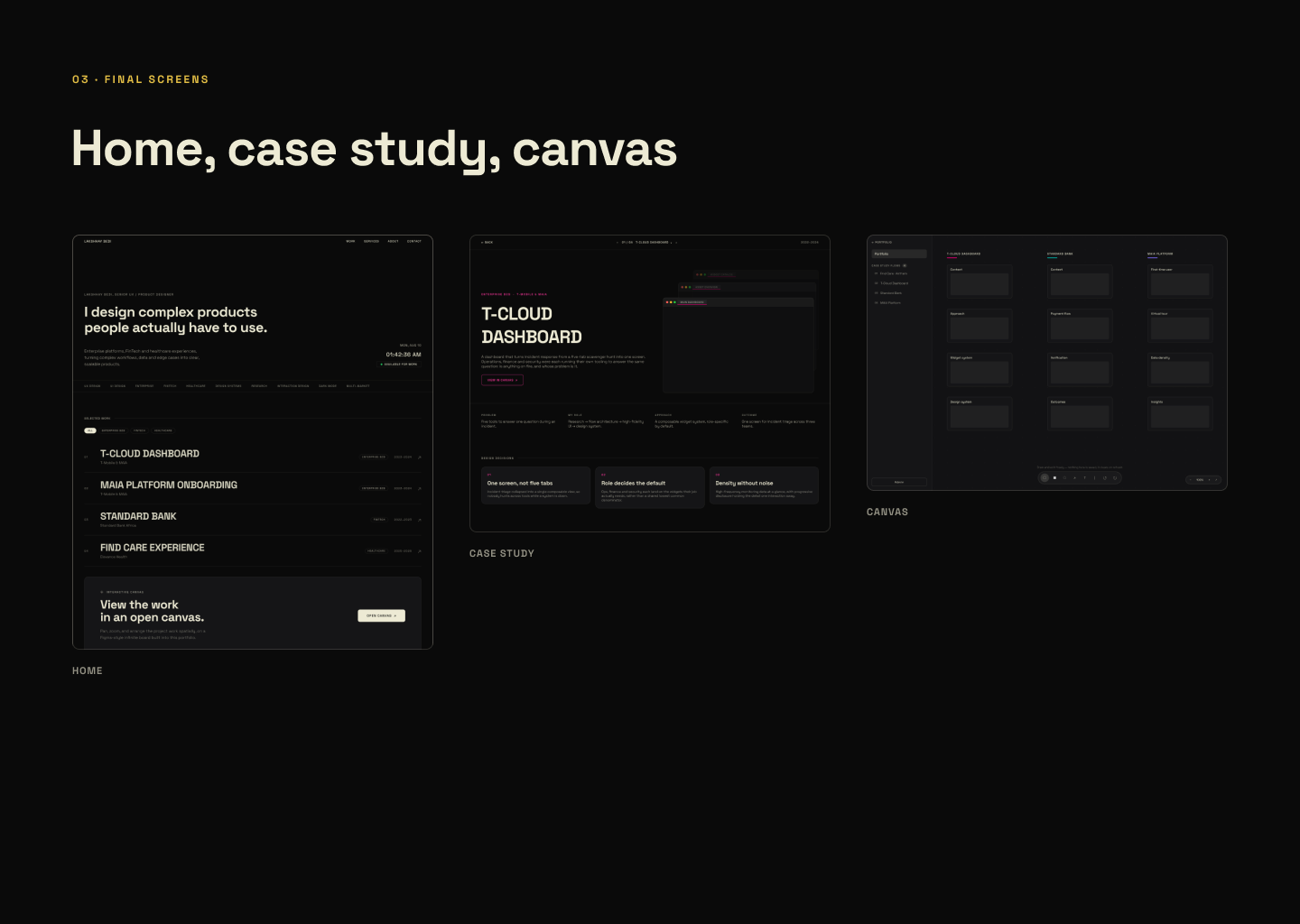This screenshot has height=924, width=1300.
Task: Open the T-Cloud Dashboard project title on Home
Action: click(x=150, y=454)
